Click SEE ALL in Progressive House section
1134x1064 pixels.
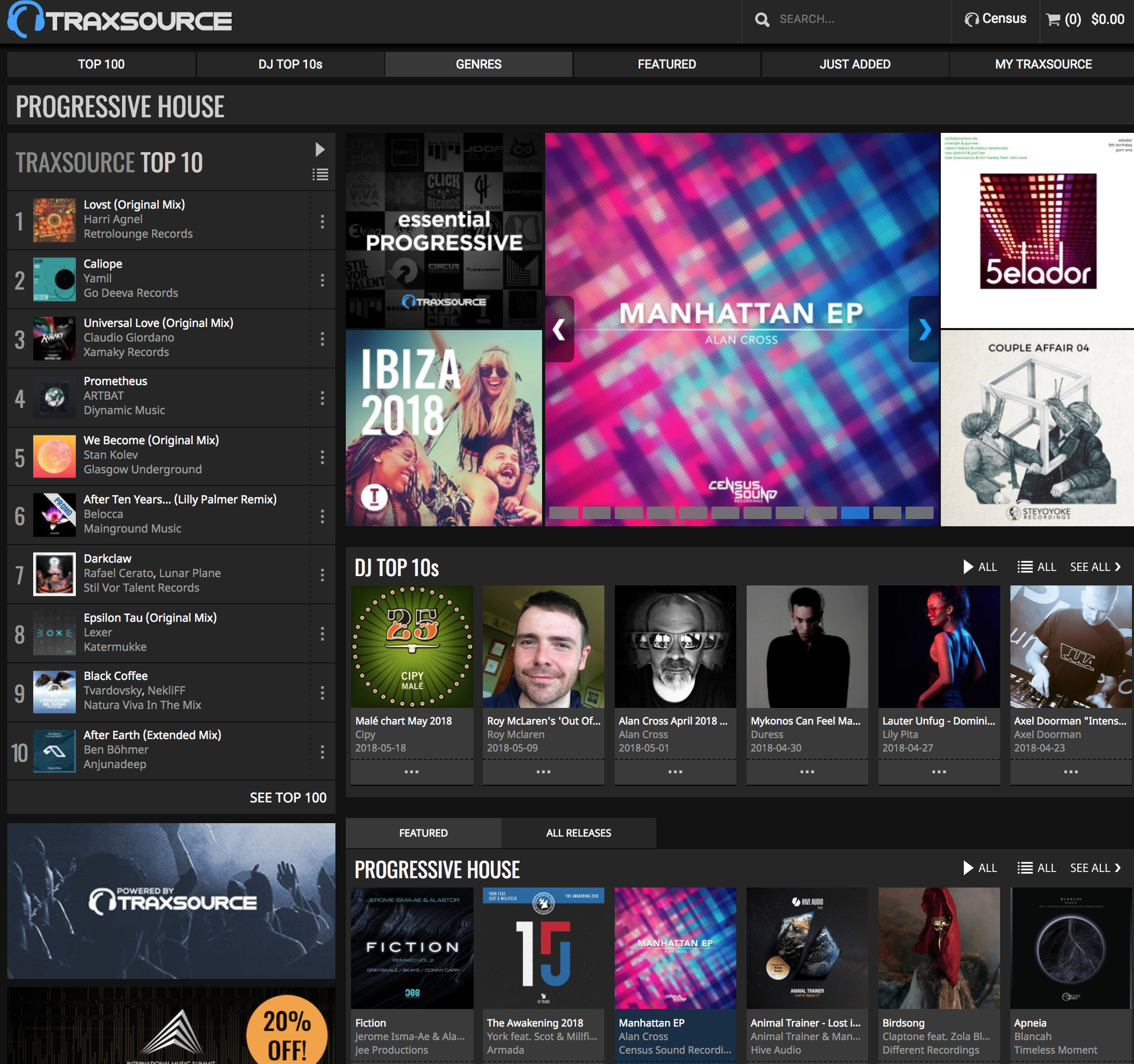click(1096, 868)
